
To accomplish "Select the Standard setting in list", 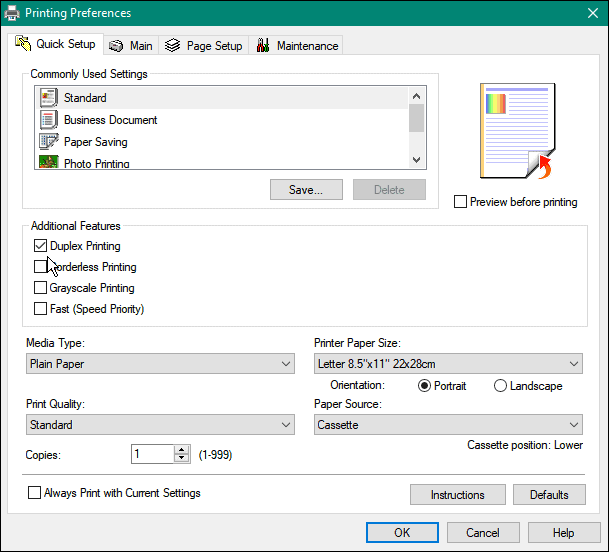I will pyautogui.click(x=222, y=98).
